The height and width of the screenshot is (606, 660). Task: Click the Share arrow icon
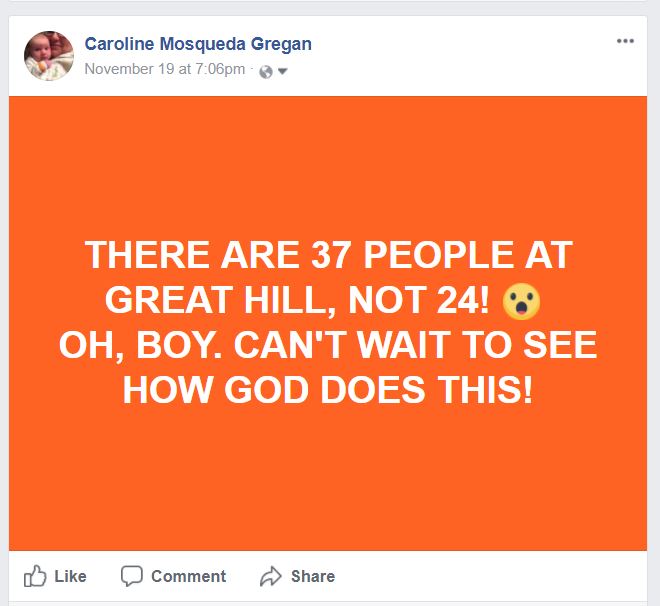coord(270,576)
